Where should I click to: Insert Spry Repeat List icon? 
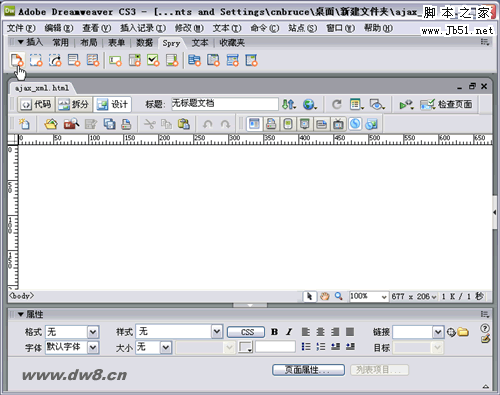tap(74, 60)
